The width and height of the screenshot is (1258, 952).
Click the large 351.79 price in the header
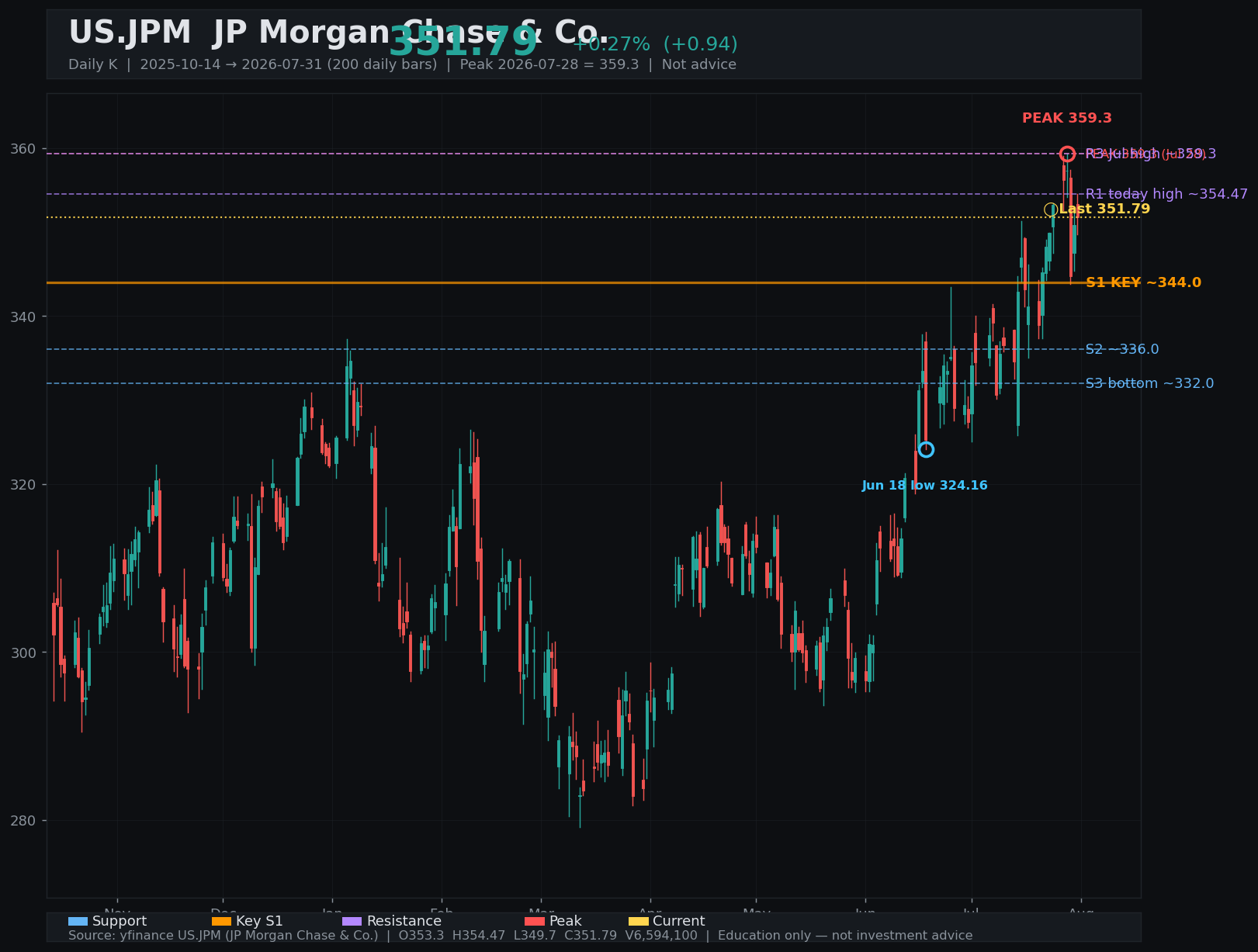[463, 42]
